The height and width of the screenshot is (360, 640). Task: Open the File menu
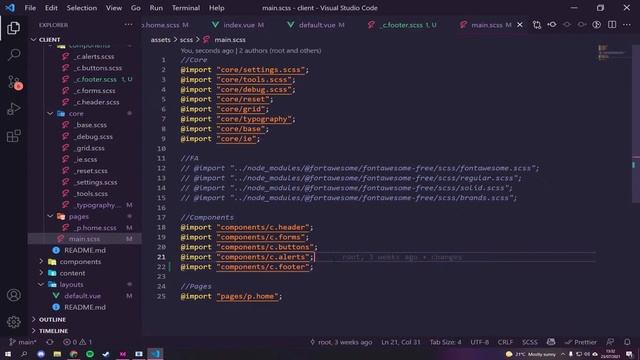click(30, 8)
